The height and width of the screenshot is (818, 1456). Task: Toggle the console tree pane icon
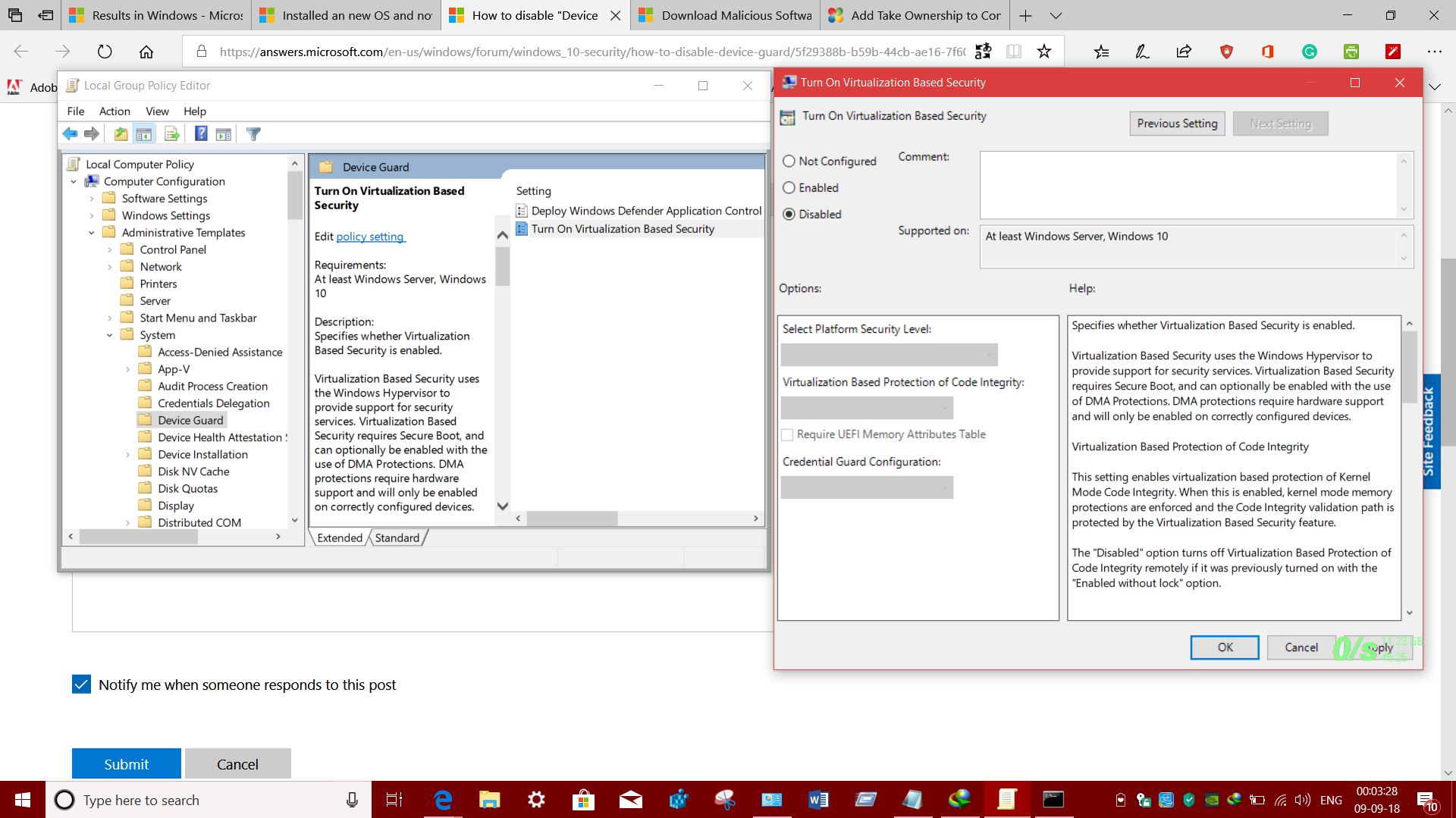point(144,133)
